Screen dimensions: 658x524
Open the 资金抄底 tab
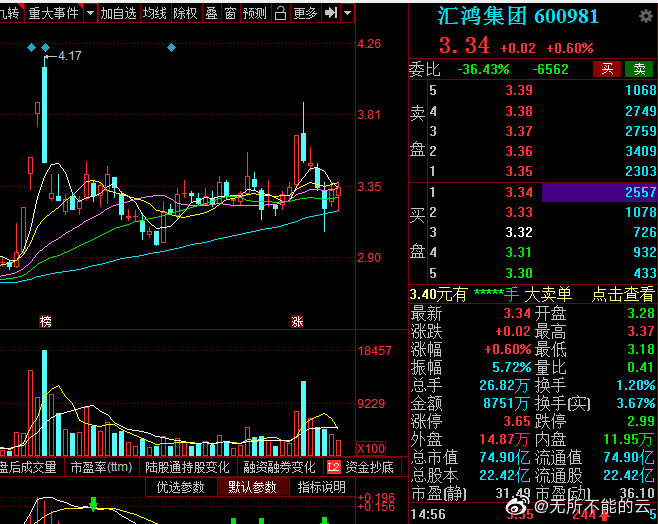(370, 467)
